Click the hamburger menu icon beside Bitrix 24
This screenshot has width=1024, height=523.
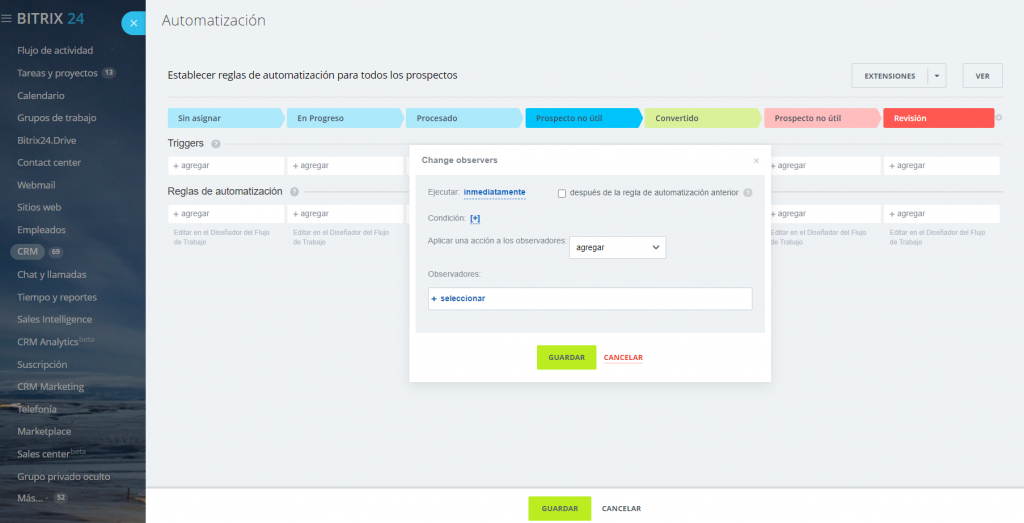click(8, 18)
